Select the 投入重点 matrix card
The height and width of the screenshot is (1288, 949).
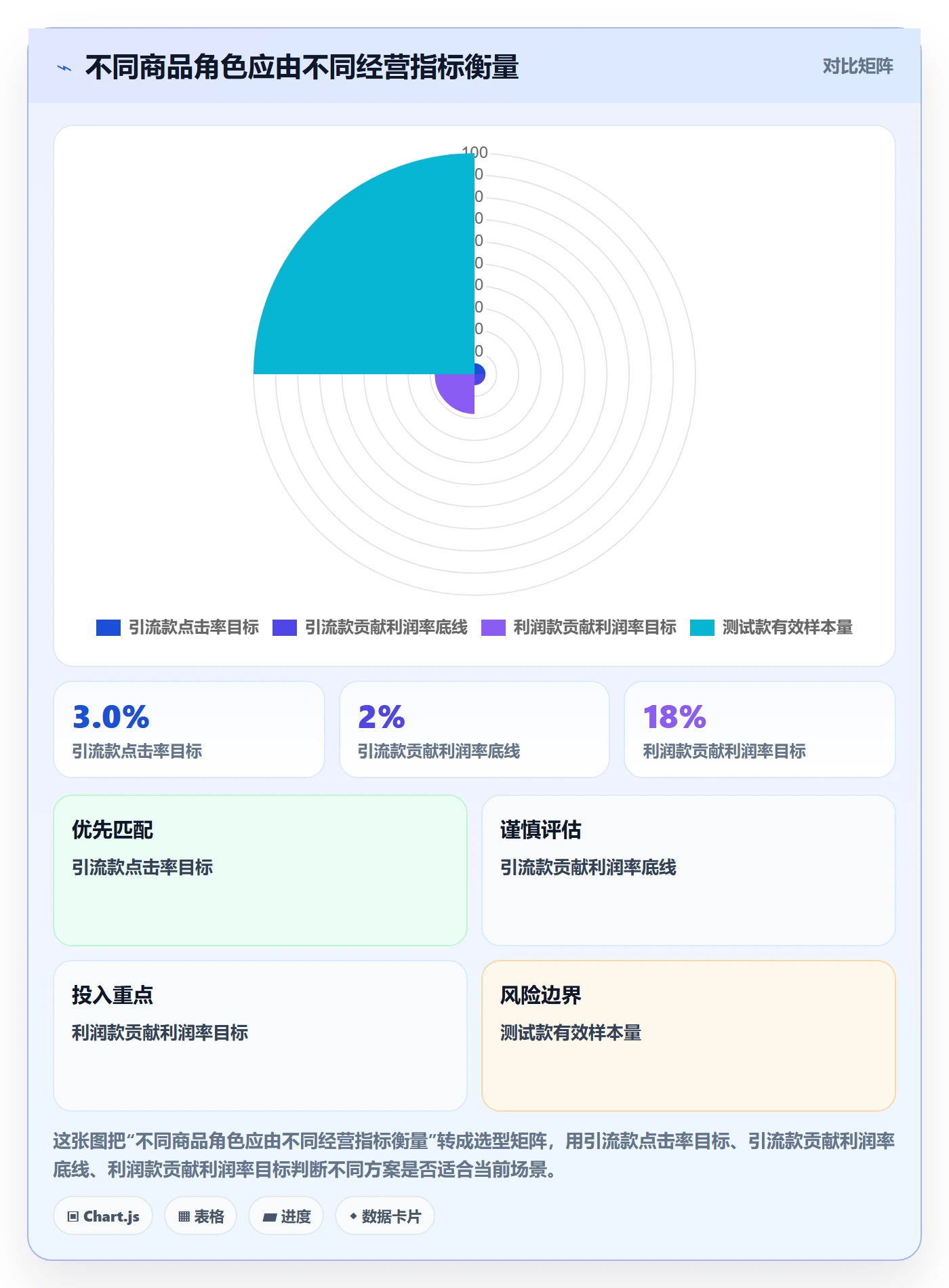point(260,1036)
